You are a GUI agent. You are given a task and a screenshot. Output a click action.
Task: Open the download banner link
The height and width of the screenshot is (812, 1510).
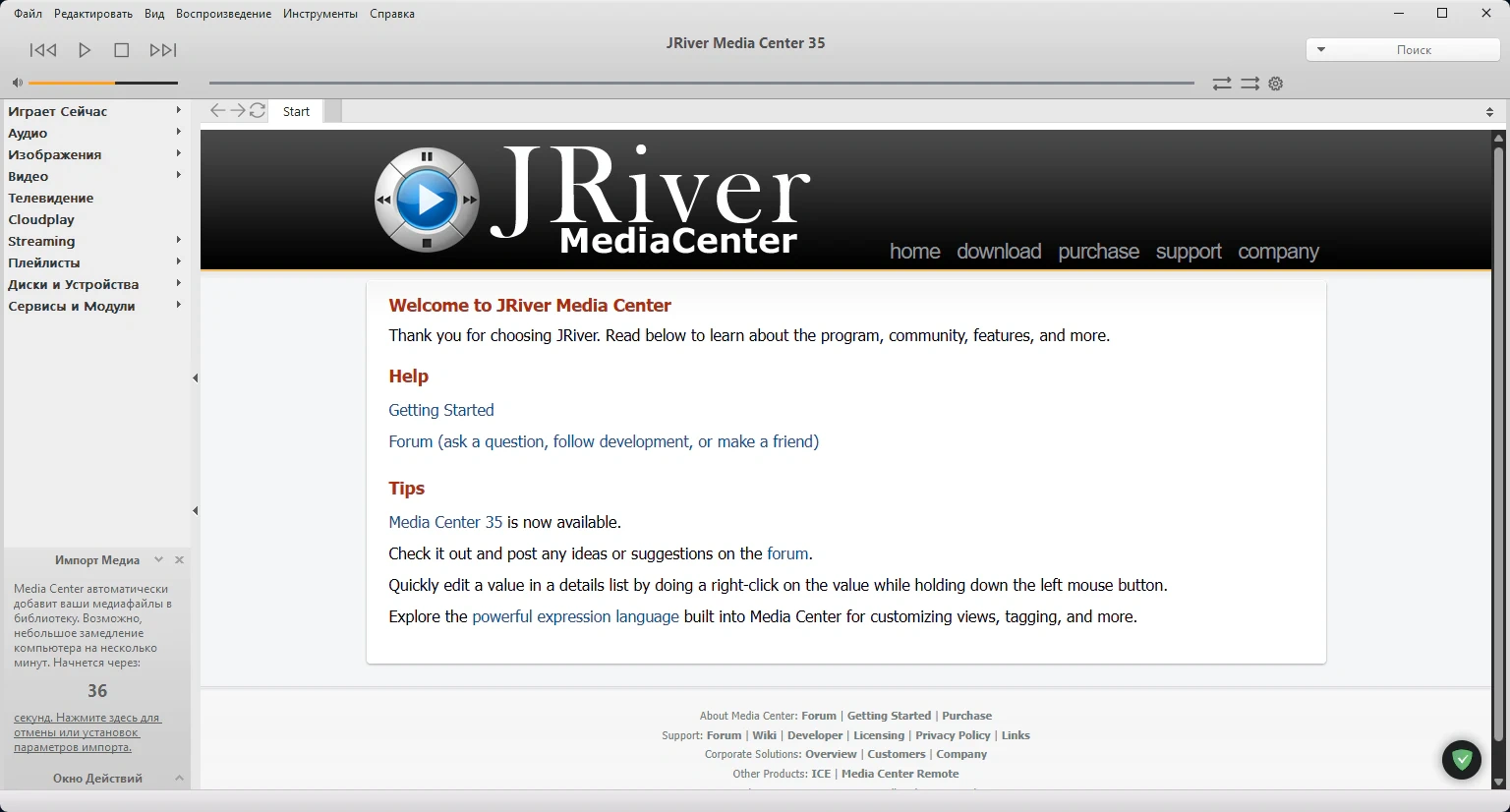[x=999, y=252]
